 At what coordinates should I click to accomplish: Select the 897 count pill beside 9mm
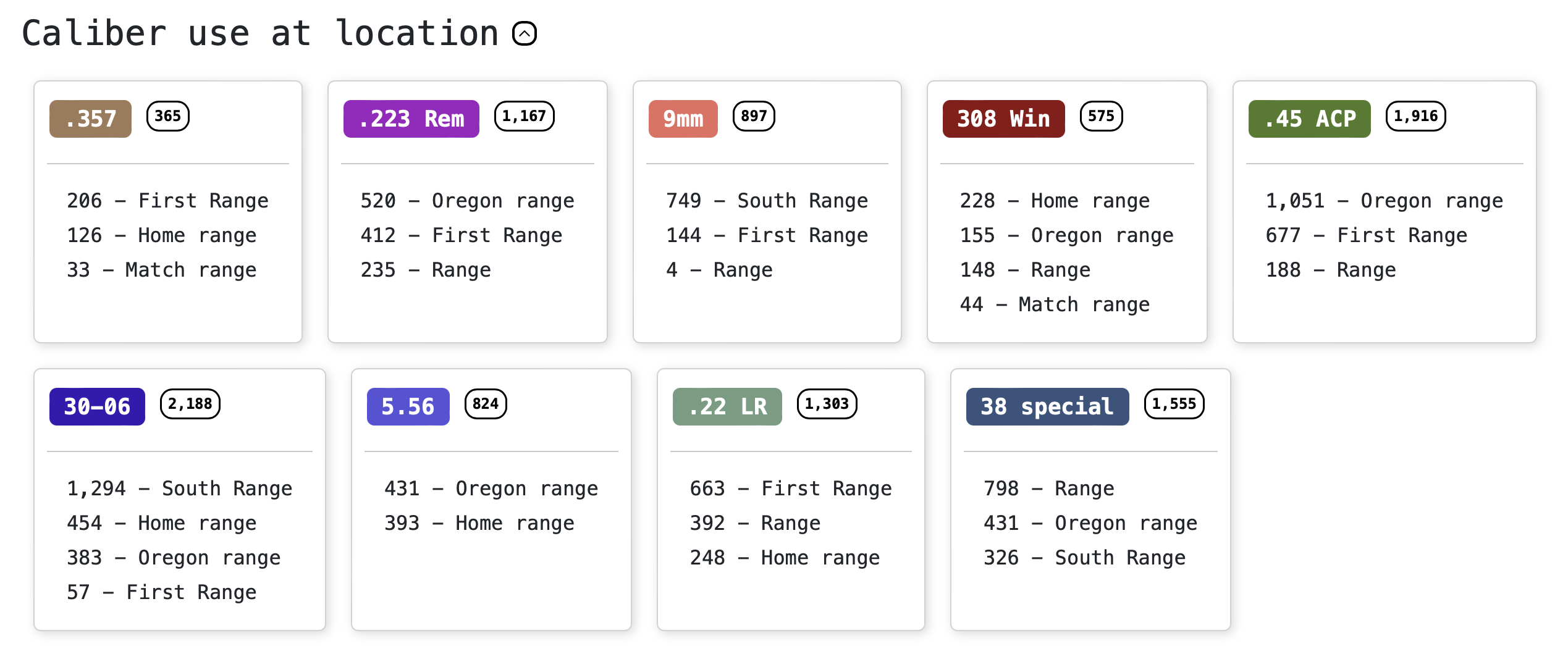click(x=754, y=116)
